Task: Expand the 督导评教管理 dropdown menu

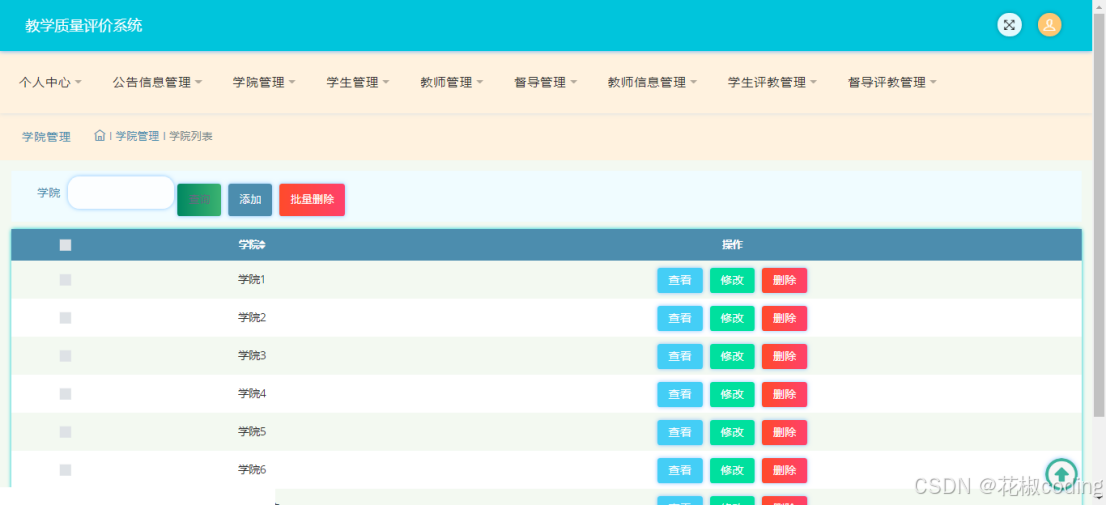Action: [x=892, y=83]
